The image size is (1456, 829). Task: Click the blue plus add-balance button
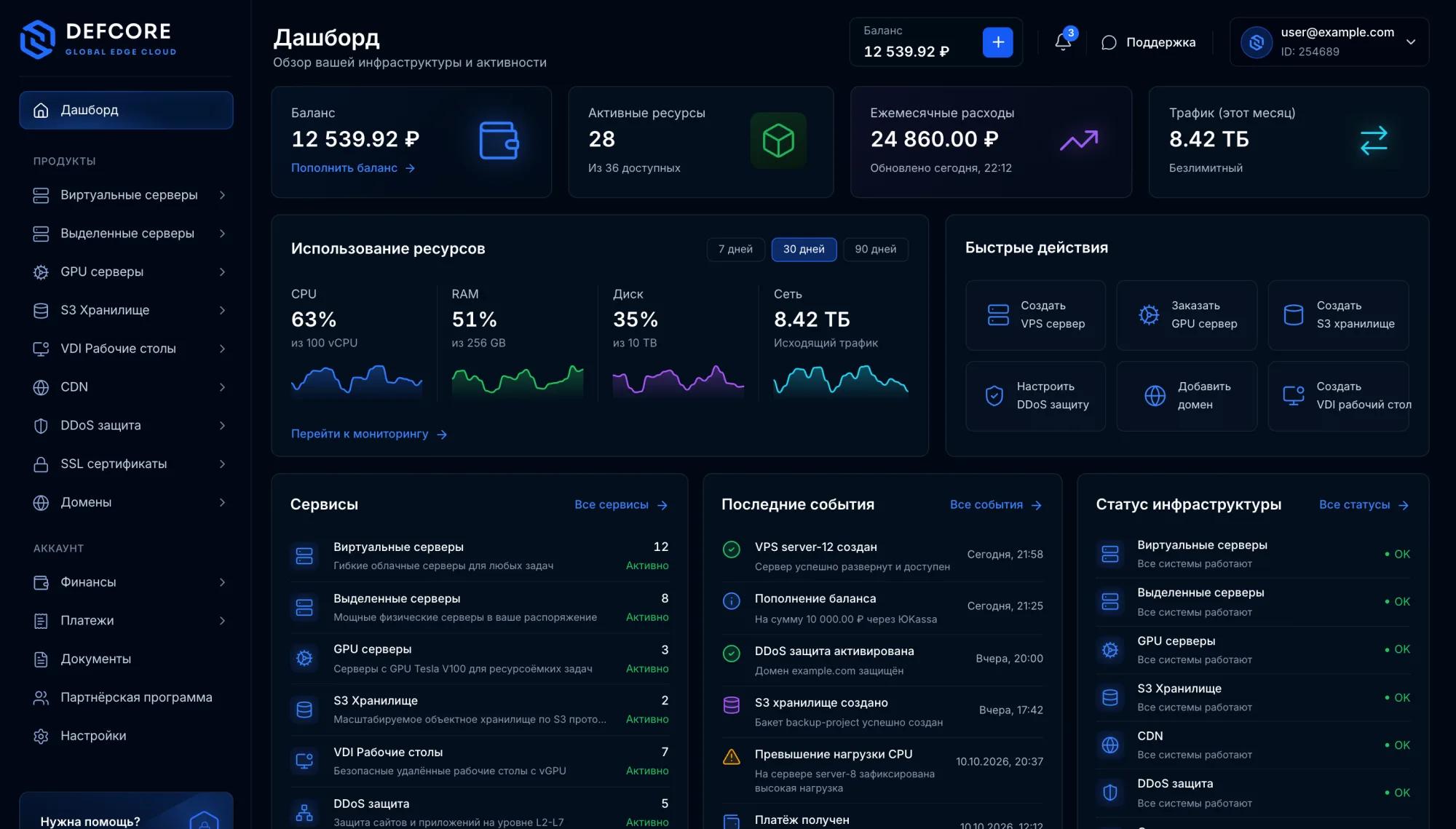pyautogui.click(x=997, y=42)
